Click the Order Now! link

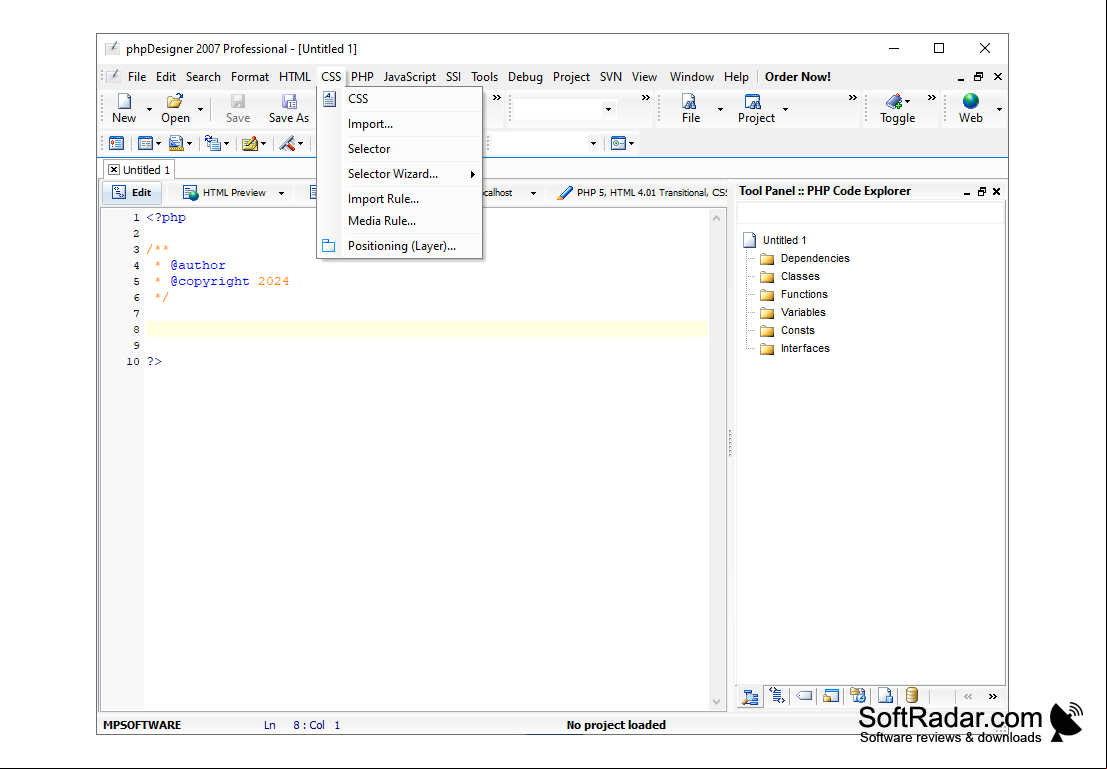[798, 77]
